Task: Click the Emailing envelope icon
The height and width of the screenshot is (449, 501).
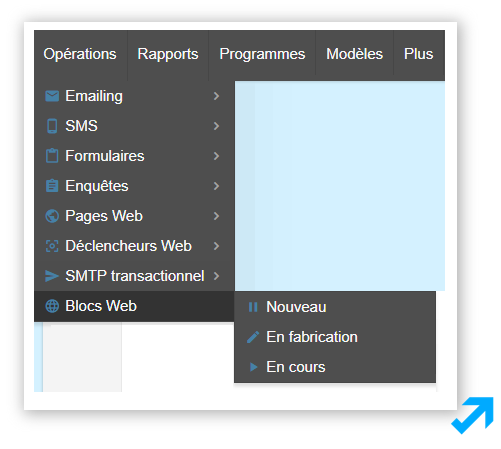Action: click(x=52, y=96)
